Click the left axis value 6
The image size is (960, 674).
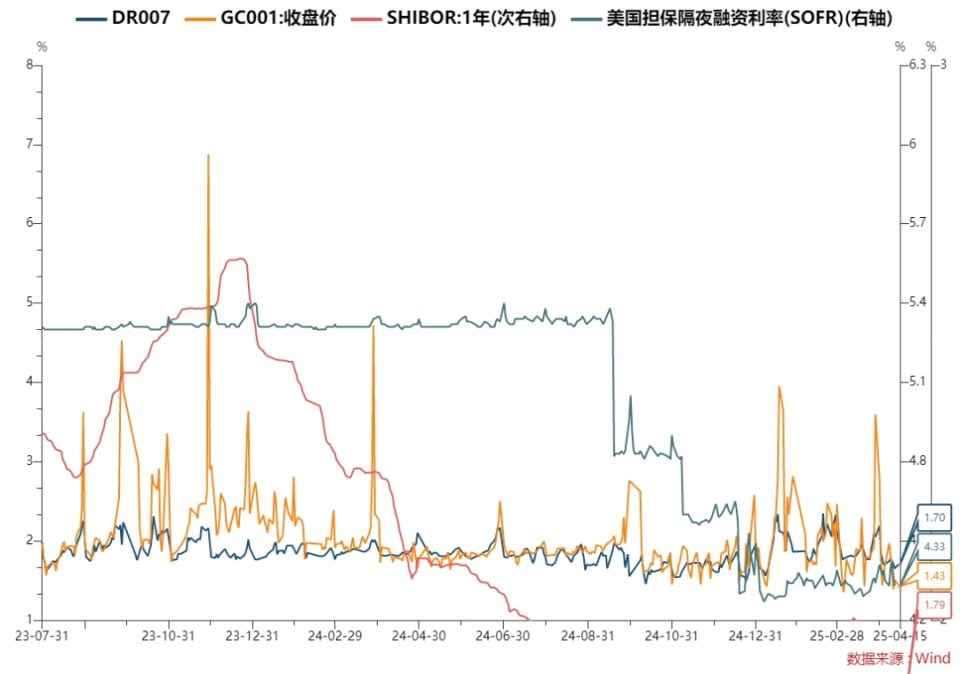pyautogui.click(x=29, y=223)
